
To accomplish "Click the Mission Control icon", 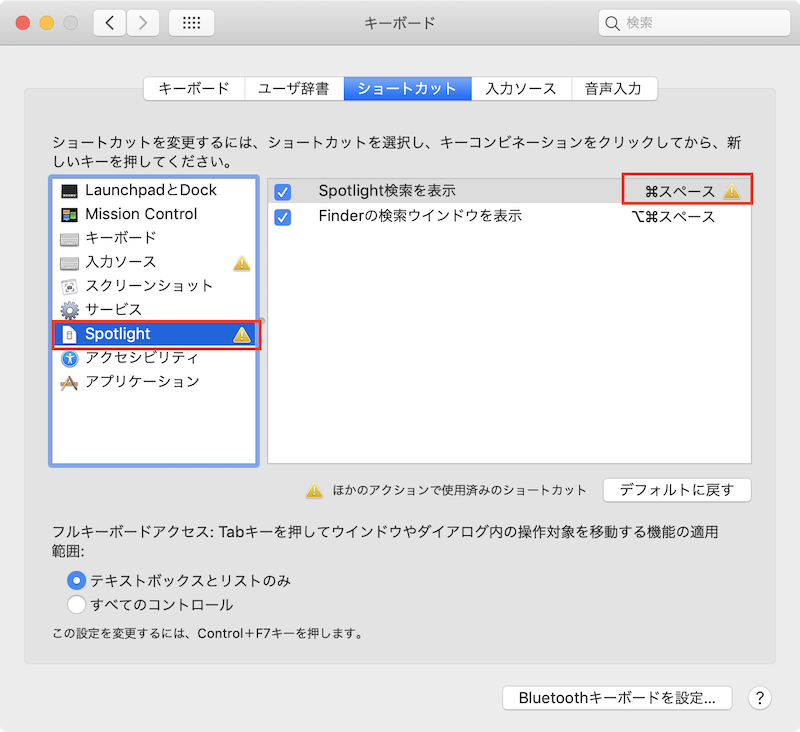I will [x=69, y=215].
